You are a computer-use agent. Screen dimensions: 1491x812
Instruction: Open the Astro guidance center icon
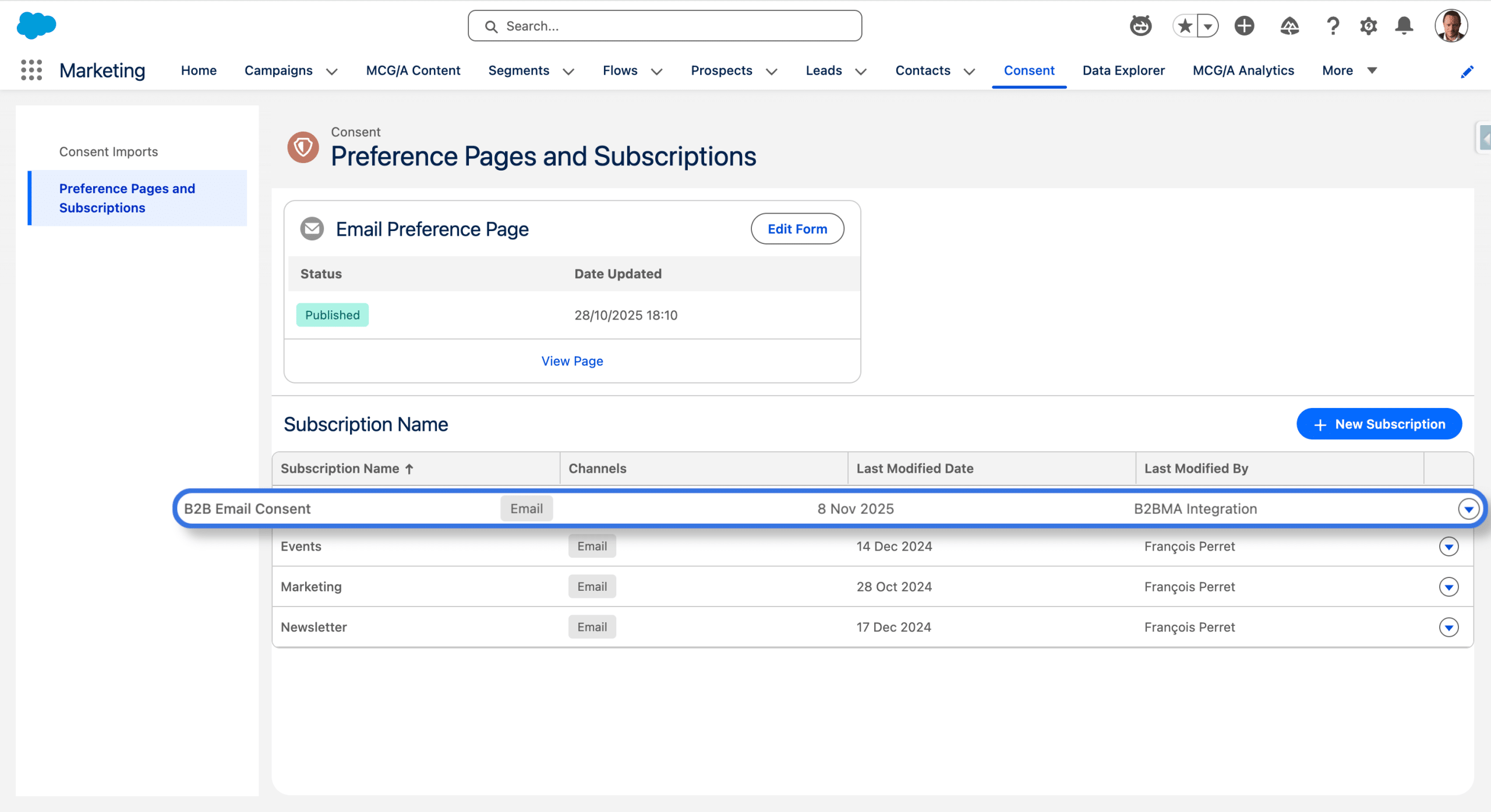[x=1140, y=26]
